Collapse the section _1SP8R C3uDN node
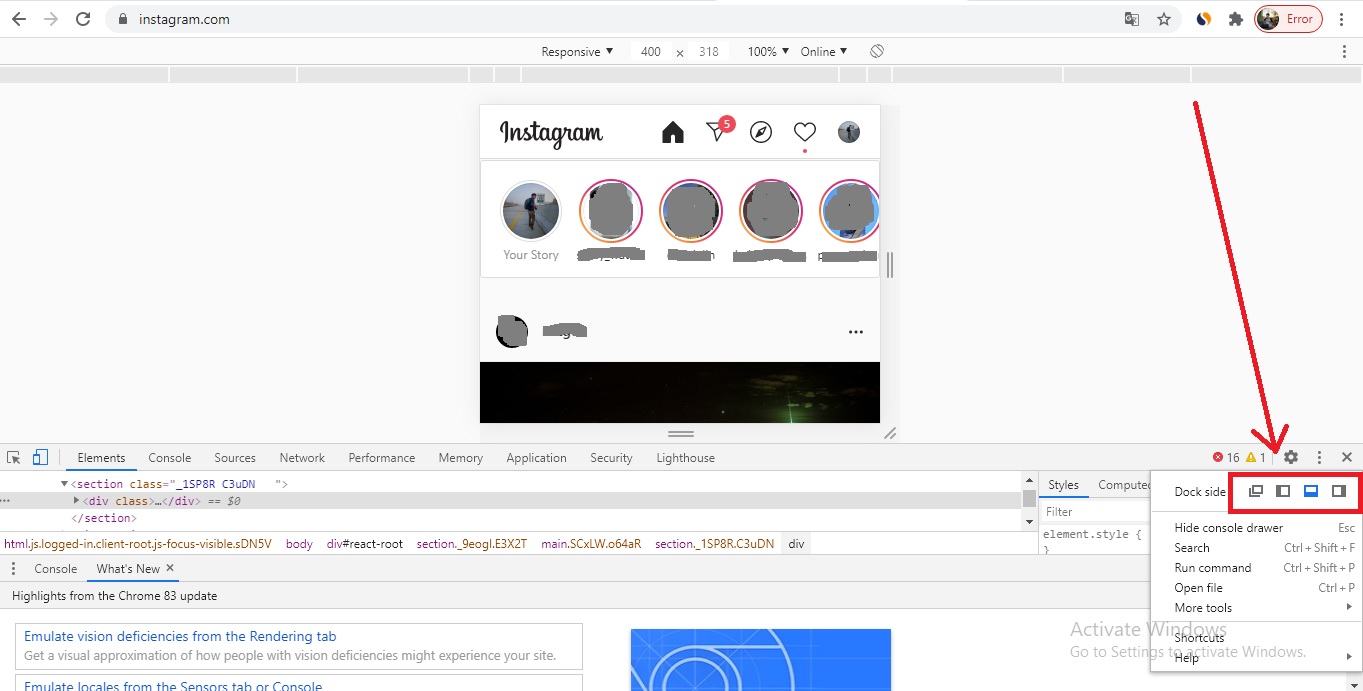 pos(64,484)
